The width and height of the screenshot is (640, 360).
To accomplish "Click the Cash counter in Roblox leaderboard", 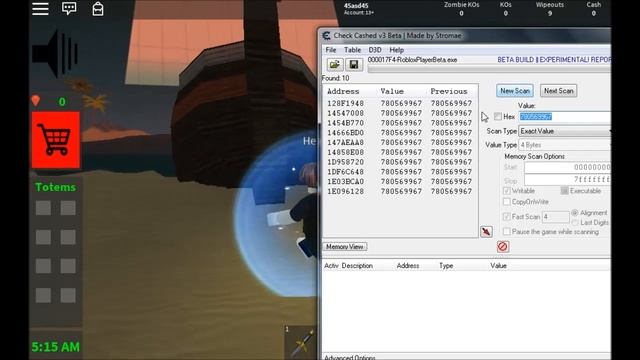I will pos(593,9).
